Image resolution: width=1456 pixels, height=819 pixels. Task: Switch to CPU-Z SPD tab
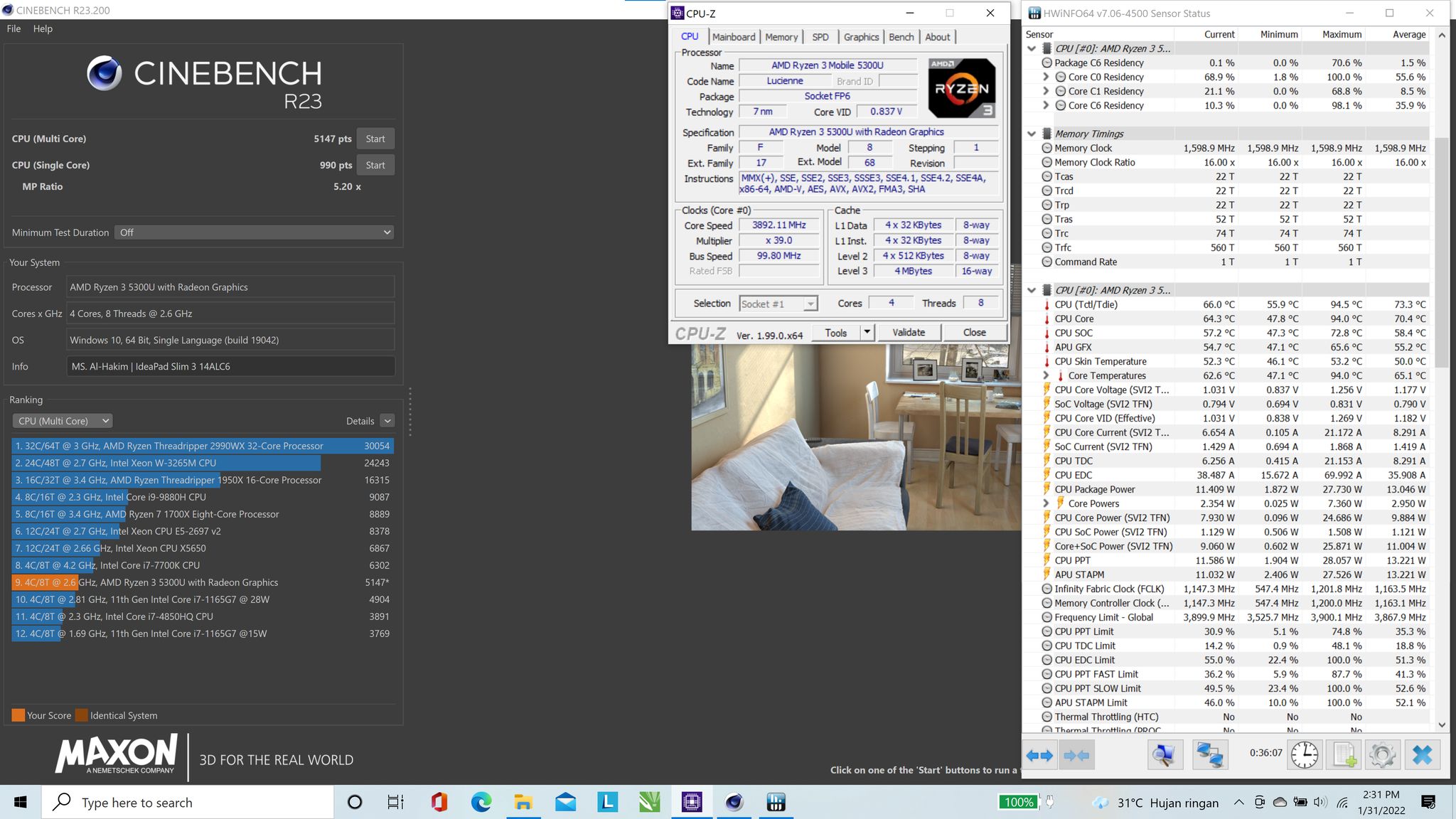click(820, 37)
